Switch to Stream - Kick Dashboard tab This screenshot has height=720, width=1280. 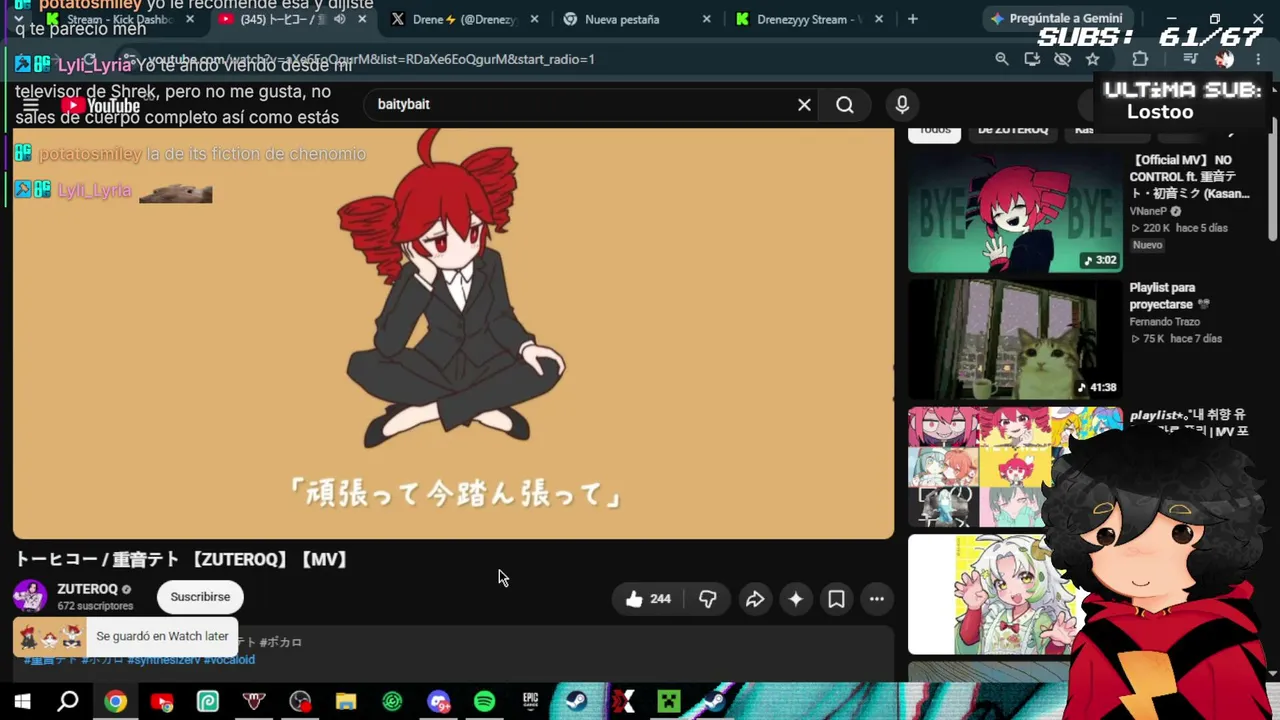[x=120, y=19]
